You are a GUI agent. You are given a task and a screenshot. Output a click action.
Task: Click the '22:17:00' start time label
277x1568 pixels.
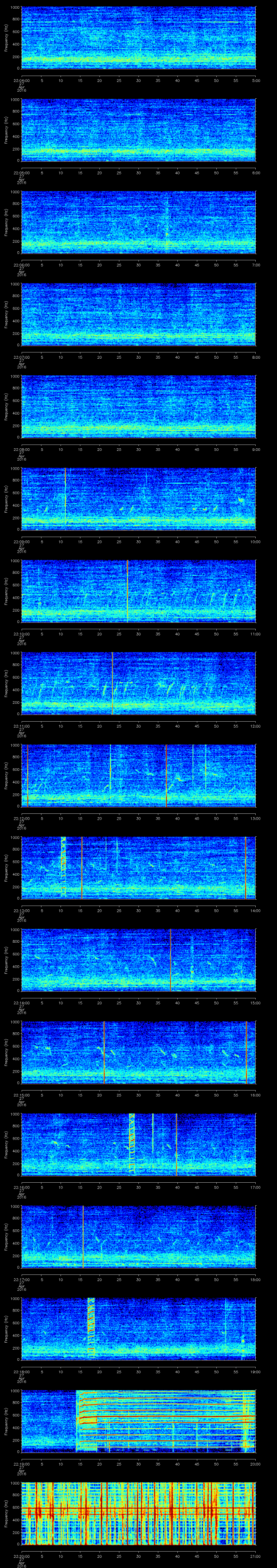coord(21,1279)
